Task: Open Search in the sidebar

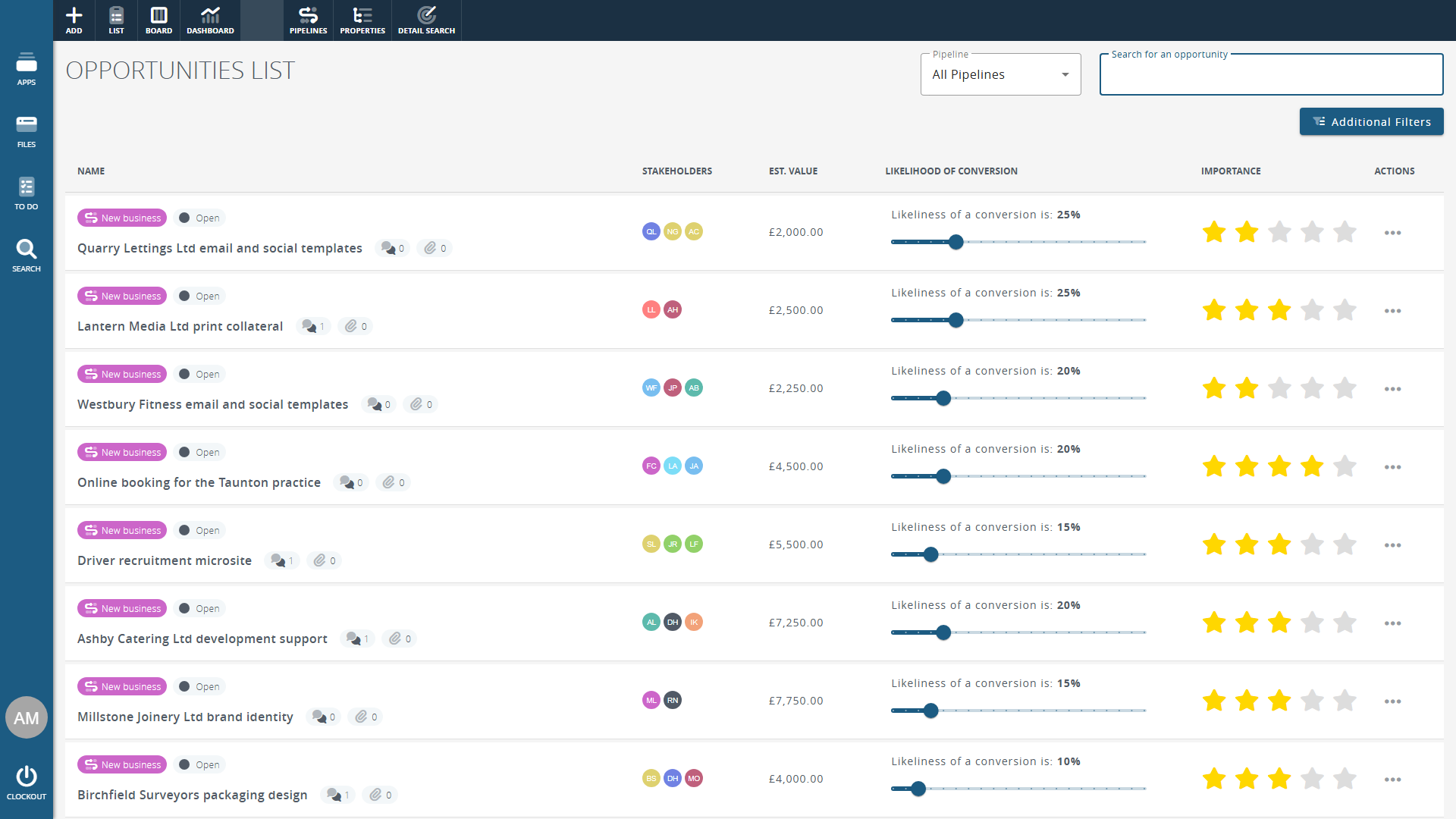Action: [x=27, y=255]
